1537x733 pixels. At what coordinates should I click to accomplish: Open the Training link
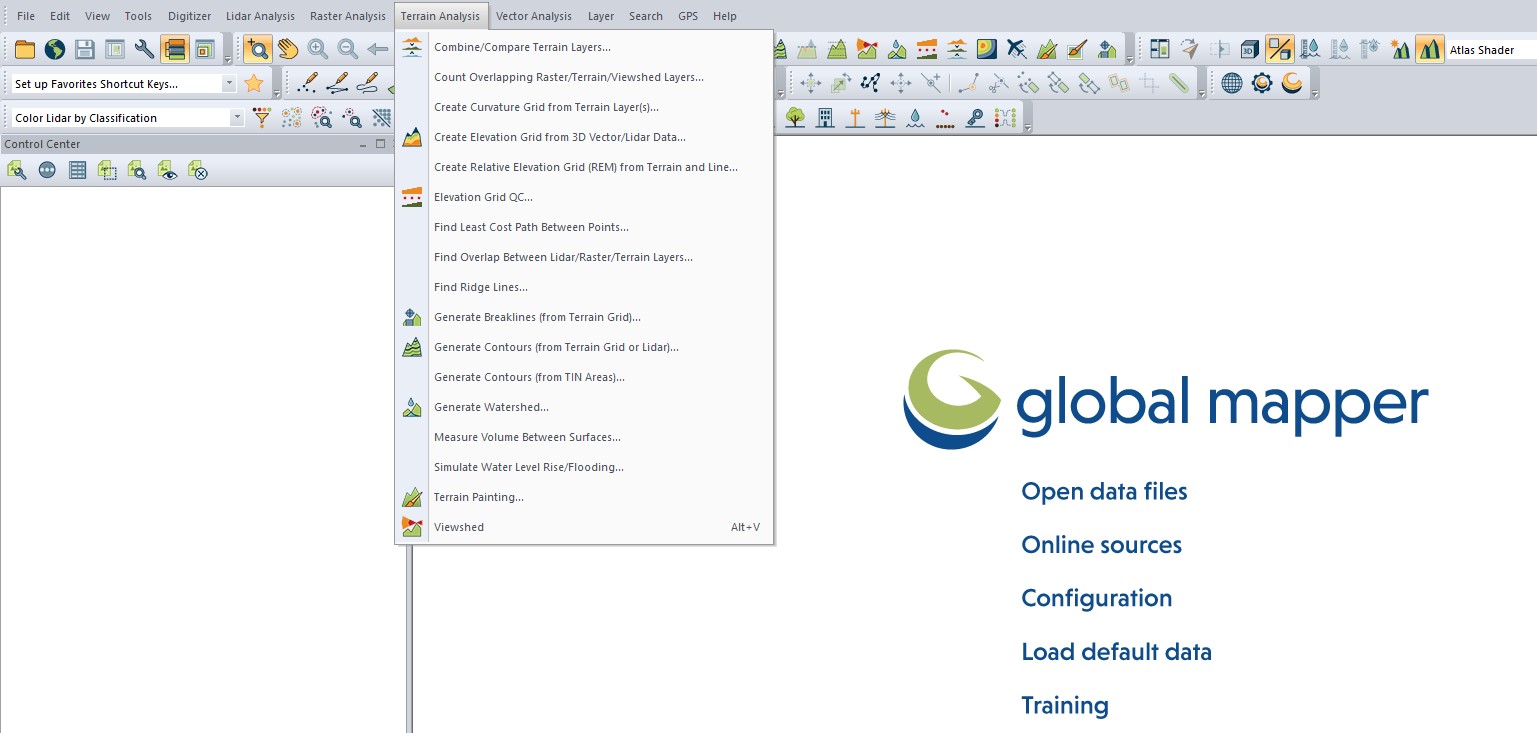pyautogui.click(x=1065, y=706)
